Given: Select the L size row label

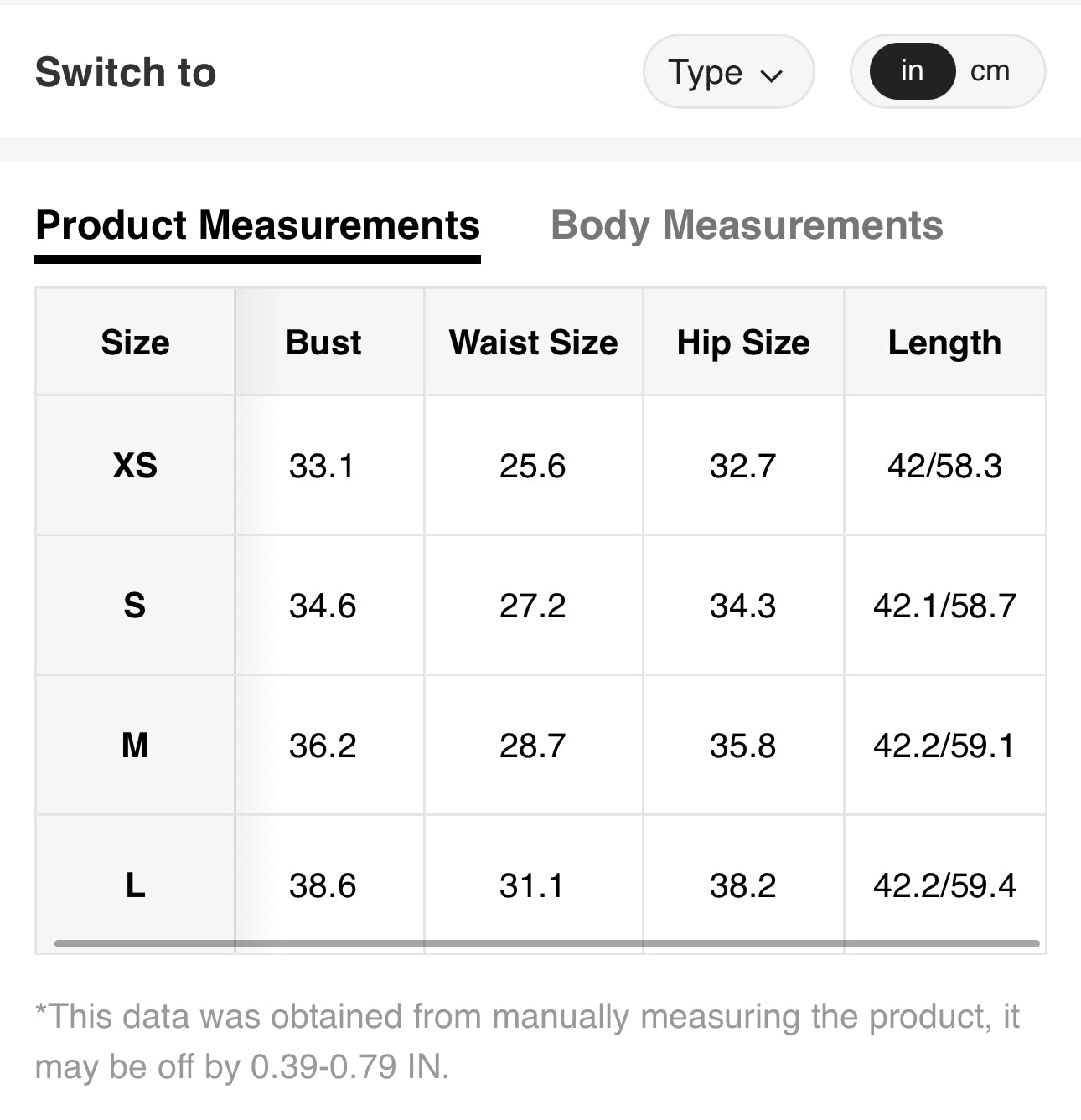Looking at the screenshot, I should pyautogui.click(x=135, y=885).
